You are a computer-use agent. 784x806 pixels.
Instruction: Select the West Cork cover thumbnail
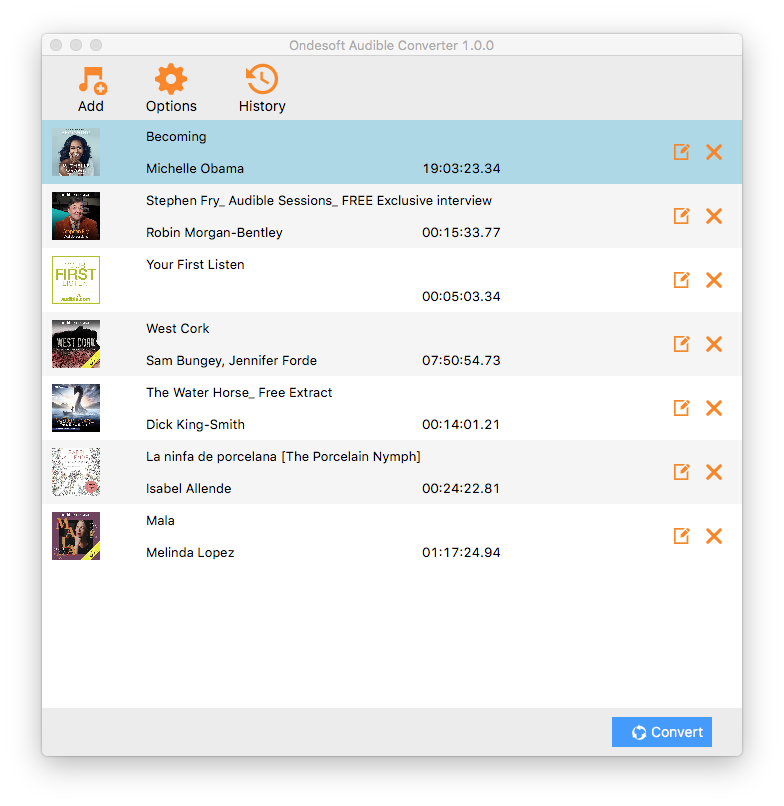(76, 344)
